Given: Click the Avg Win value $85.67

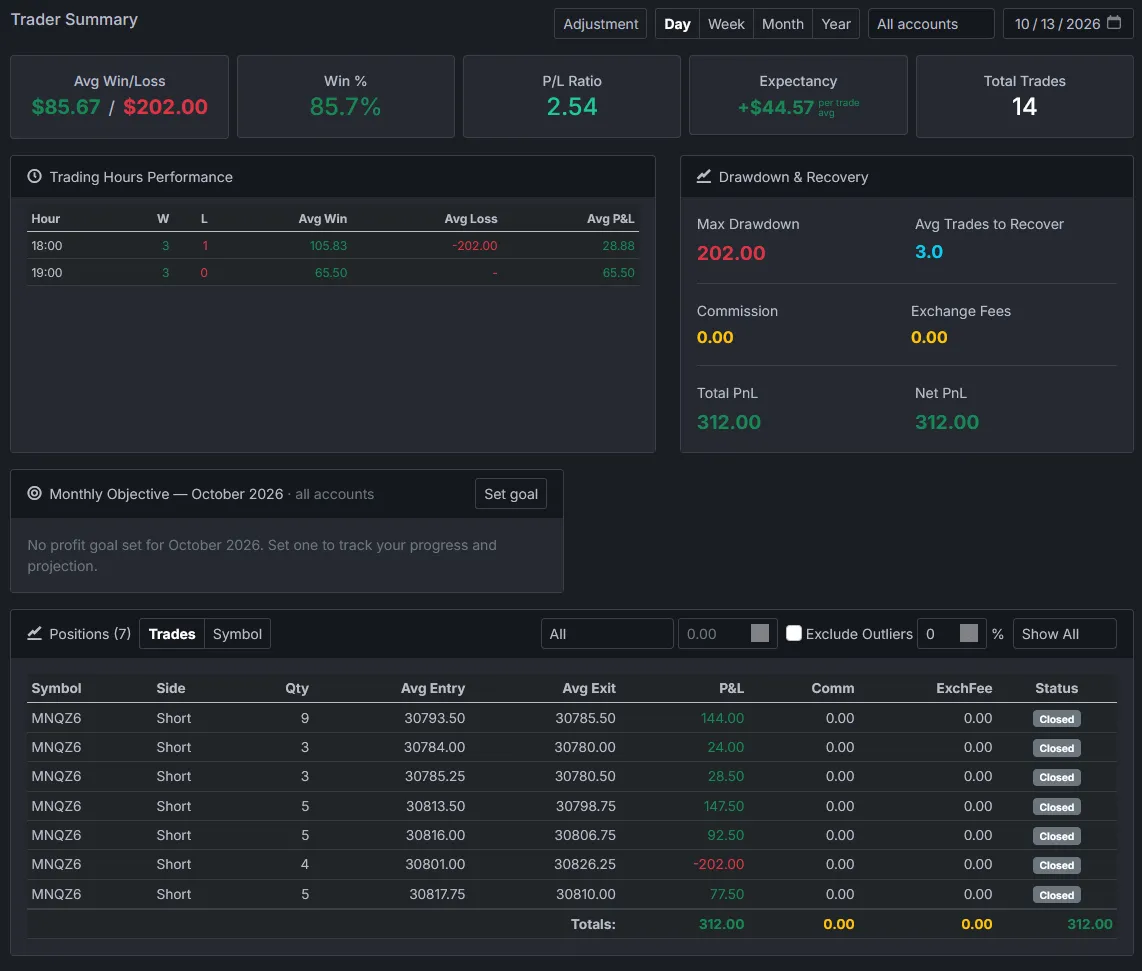Looking at the screenshot, I should (66, 107).
